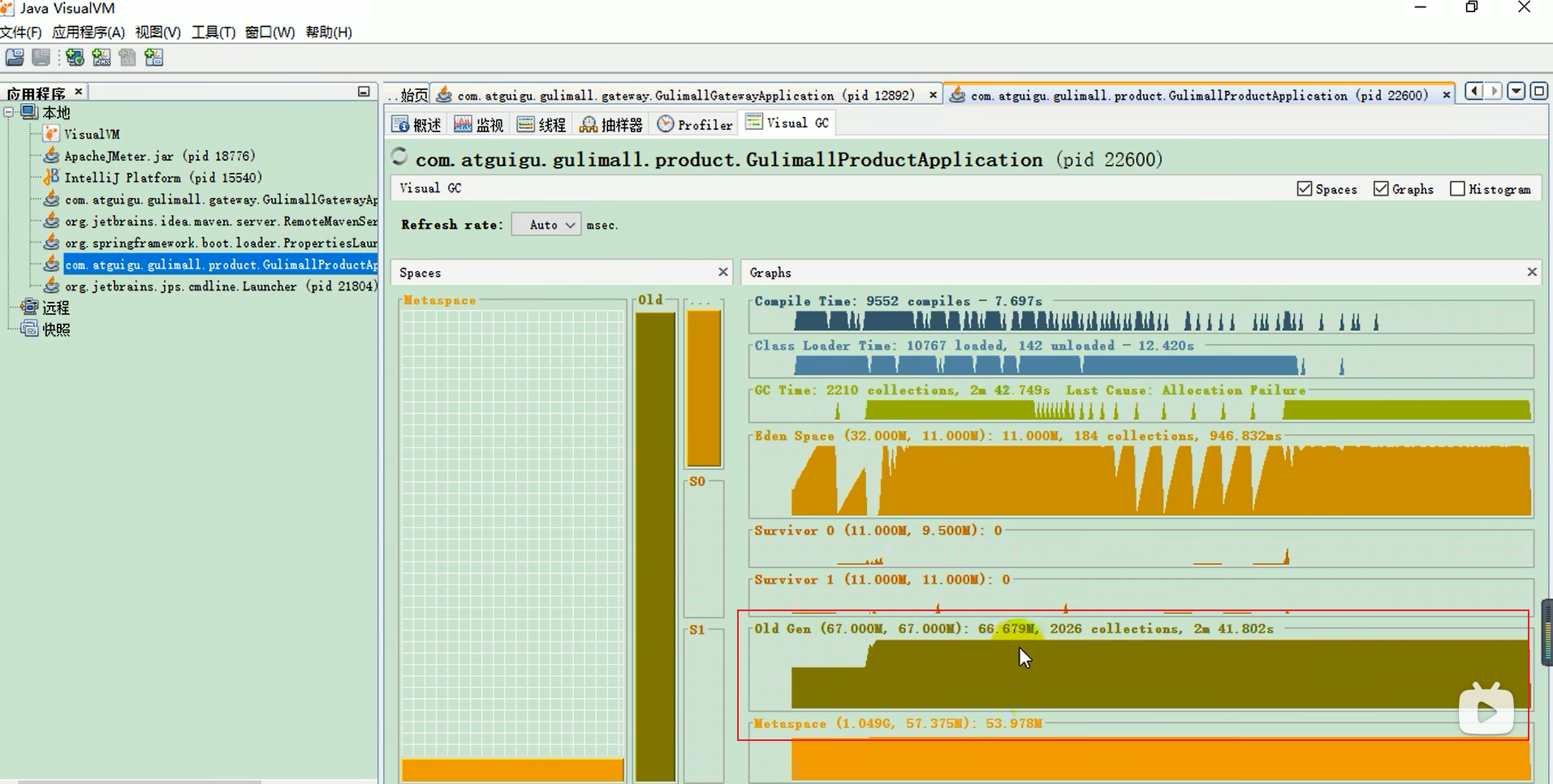Select the VisualVM node icon
The width and height of the screenshot is (1553, 784).
pyautogui.click(x=51, y=134)
